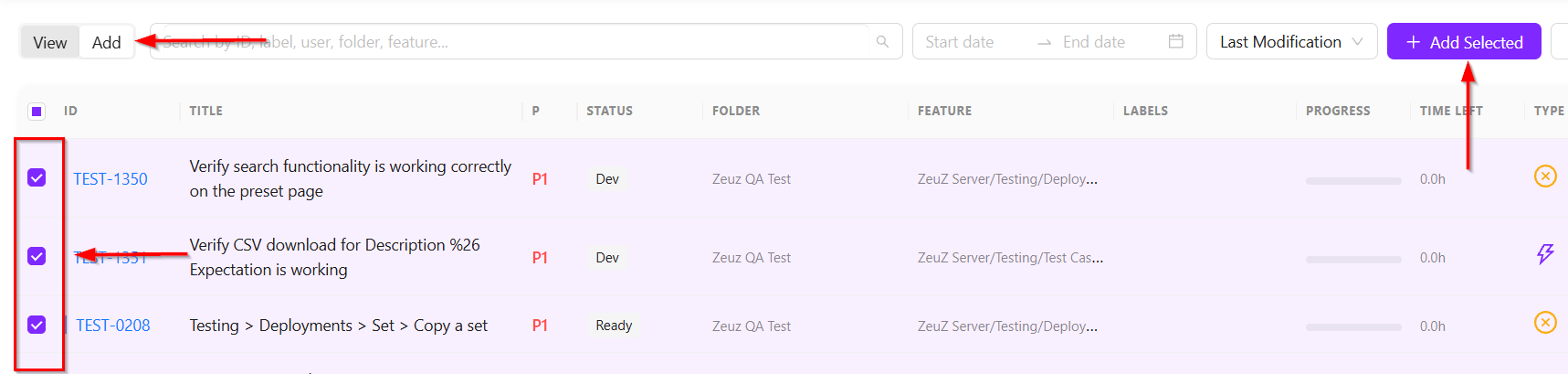Click the plus icon on Add Selected
The image size is (1568, 374).
1413,42
